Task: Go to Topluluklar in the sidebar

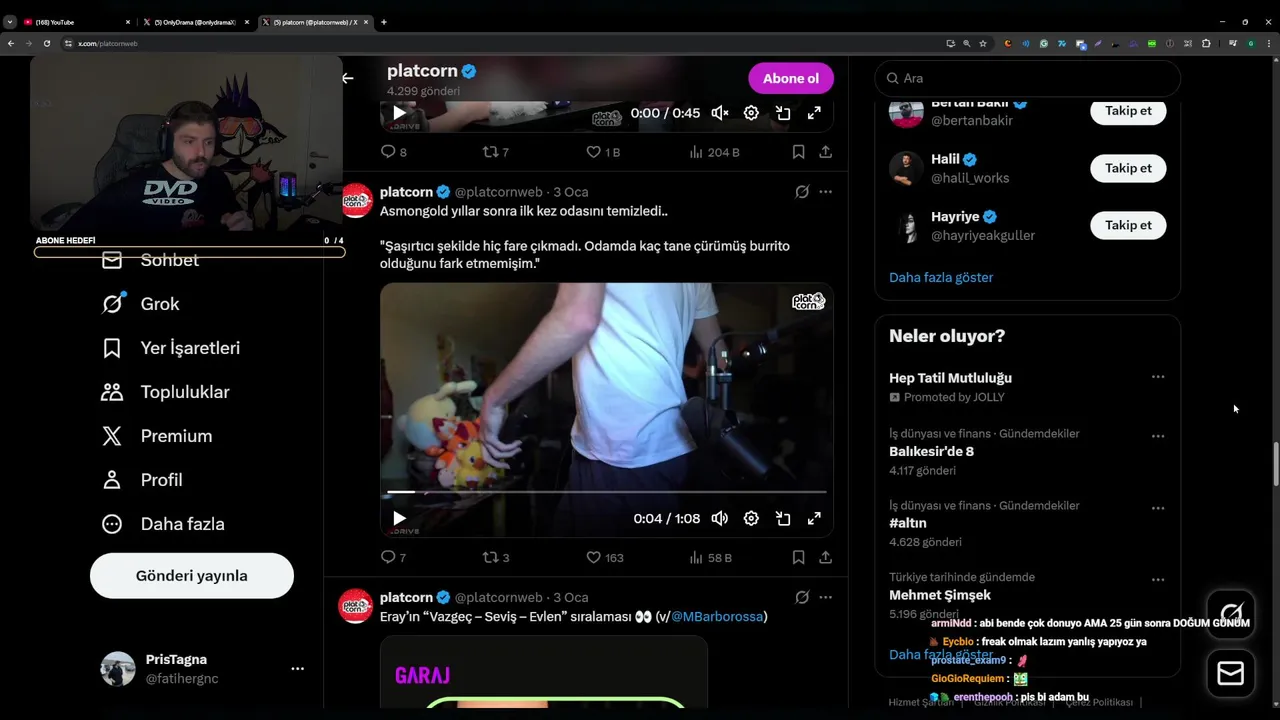Action: pyautogui.click(x=165, y=392)
